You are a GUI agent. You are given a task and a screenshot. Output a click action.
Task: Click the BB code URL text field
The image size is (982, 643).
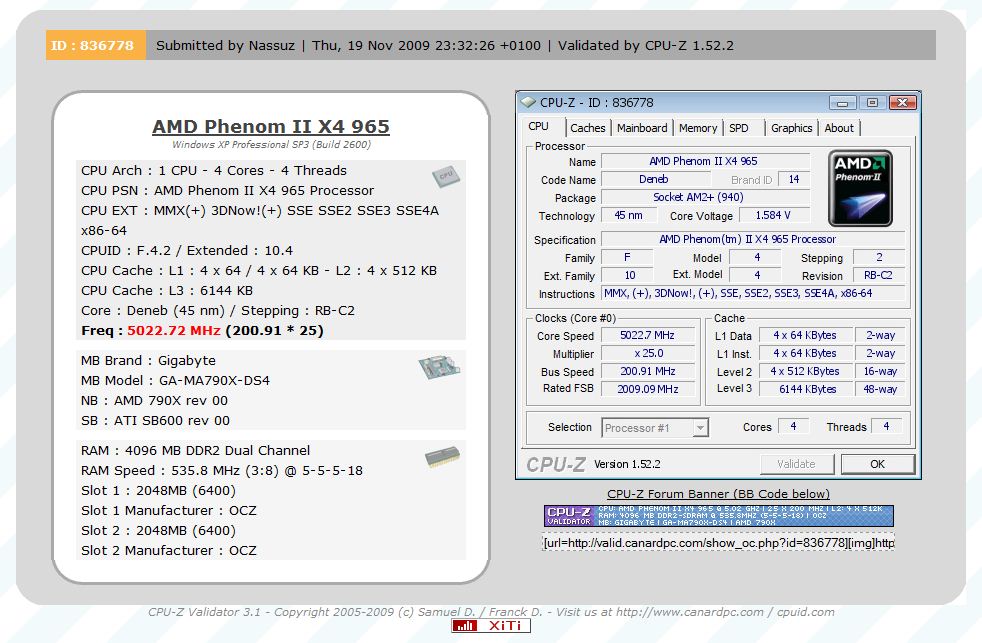coord(718,543)
